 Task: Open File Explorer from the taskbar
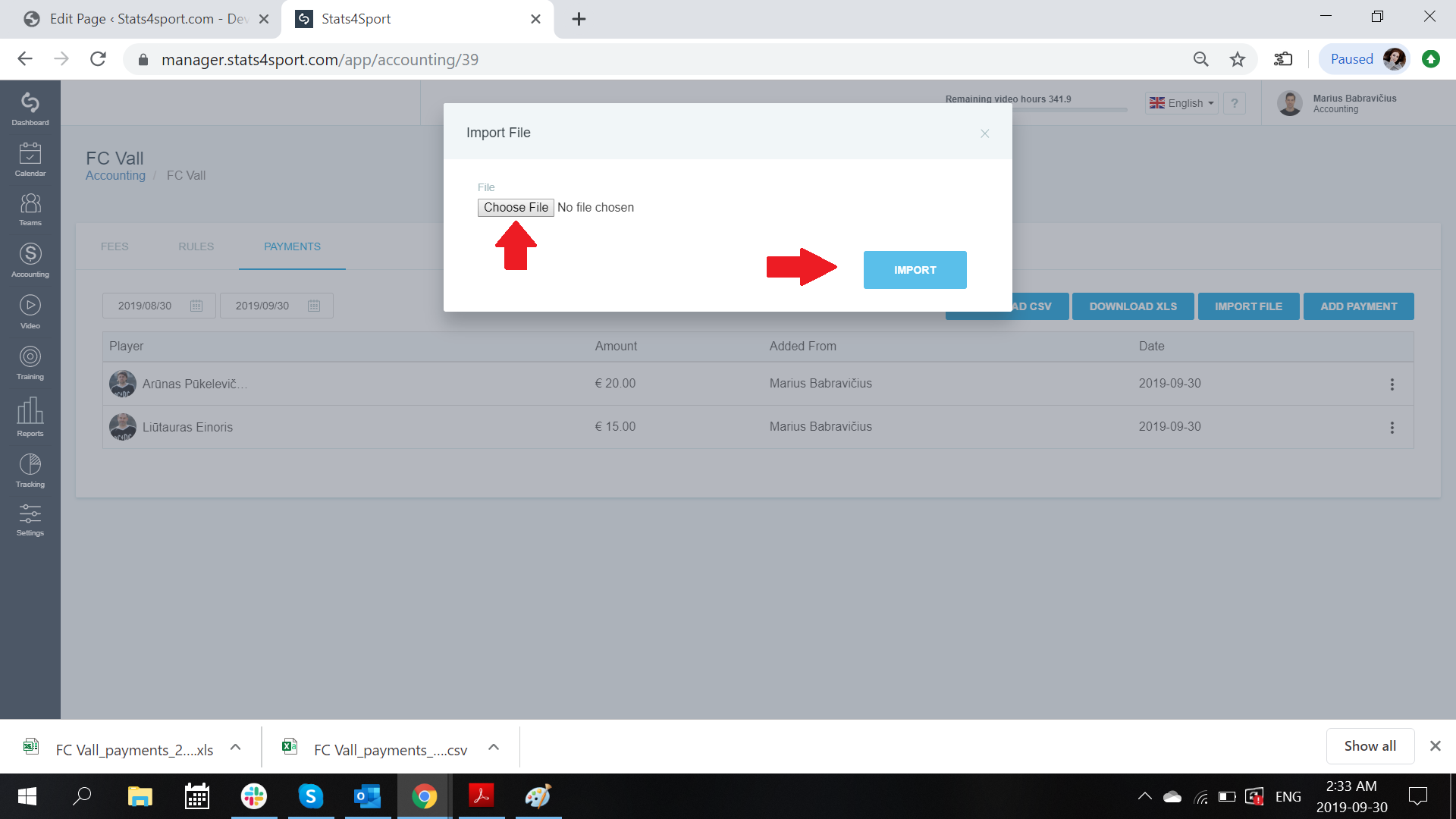(140, 796)
